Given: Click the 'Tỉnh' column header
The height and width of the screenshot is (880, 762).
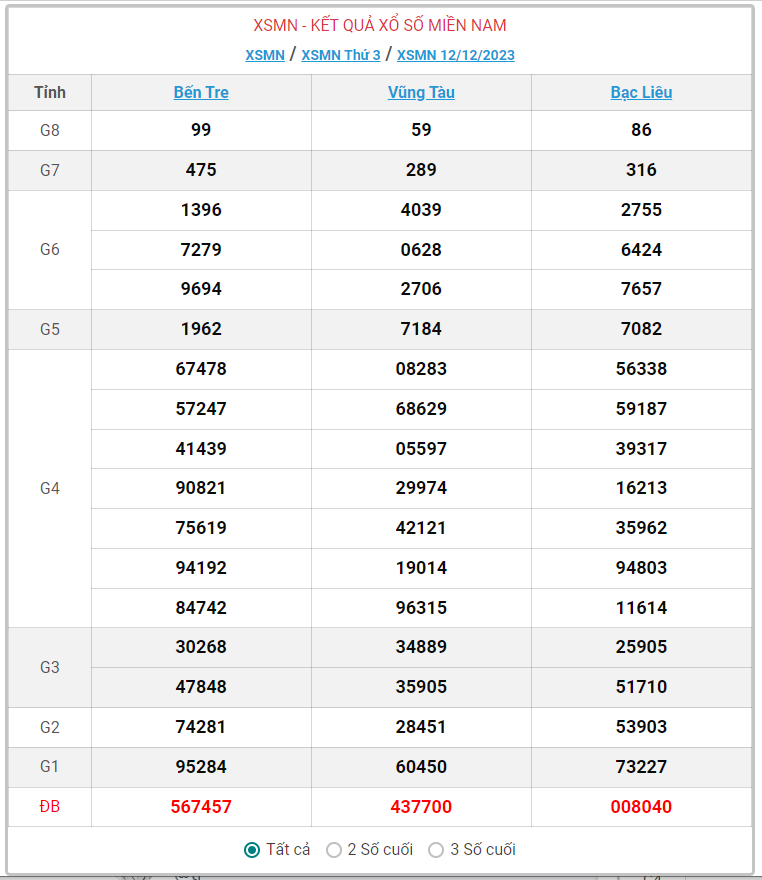Looking at the screenshot, I should (50, 93).
